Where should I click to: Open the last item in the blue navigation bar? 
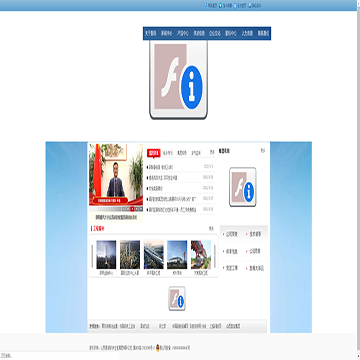click(263, 33)
